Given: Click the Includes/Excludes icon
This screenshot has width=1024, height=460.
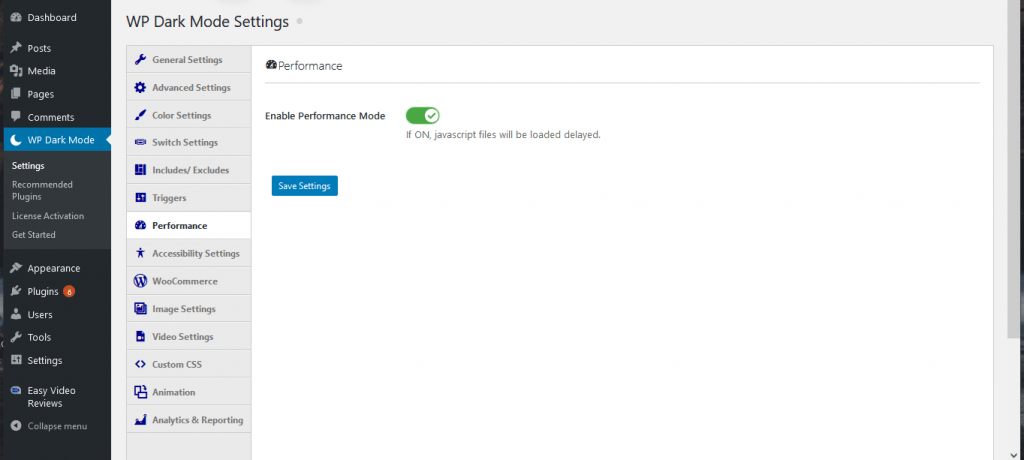Looking at the screenshot, I should pyautogui.click(x=140, y=170).
